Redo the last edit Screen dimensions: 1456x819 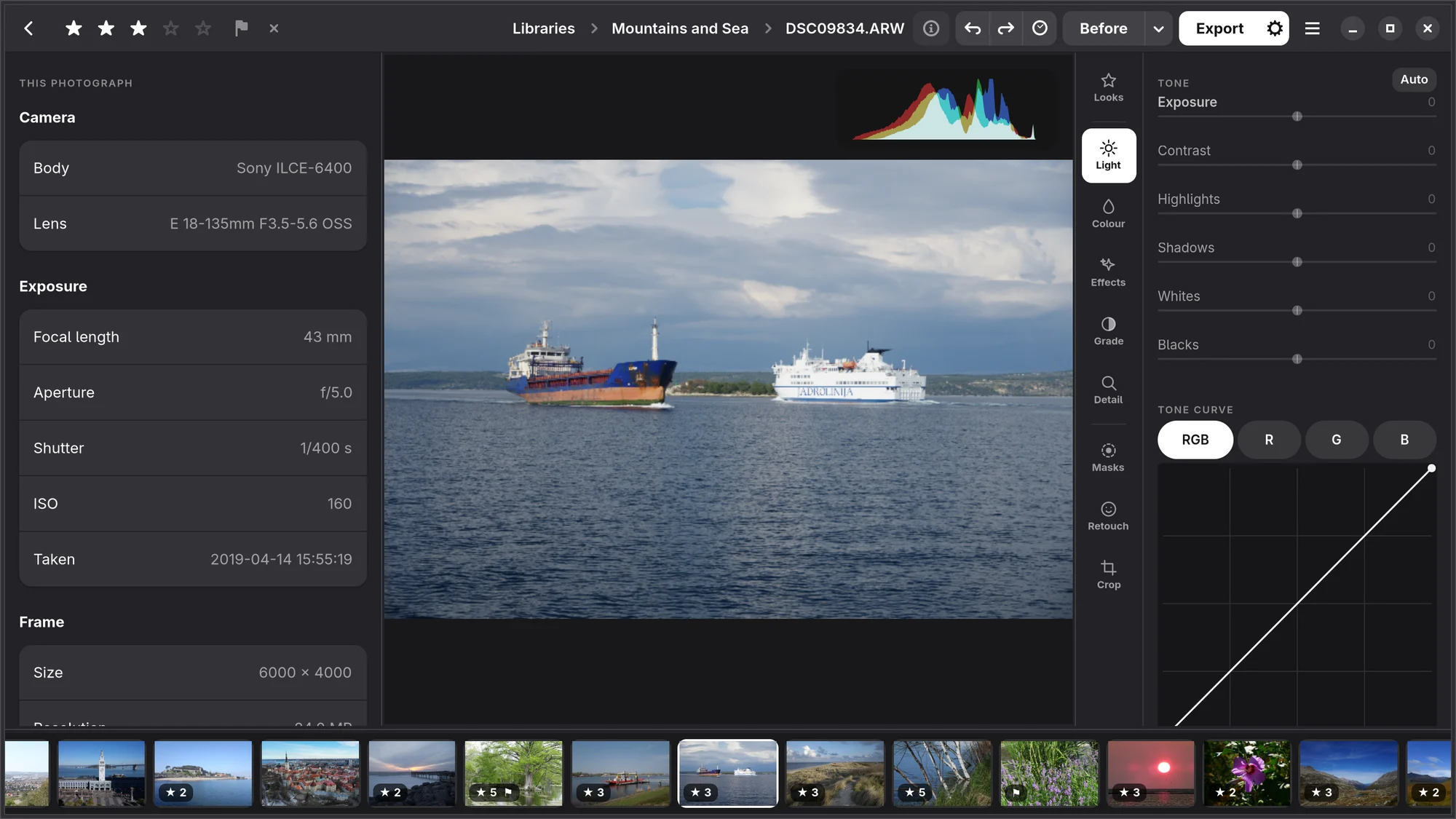(1006, 28)
